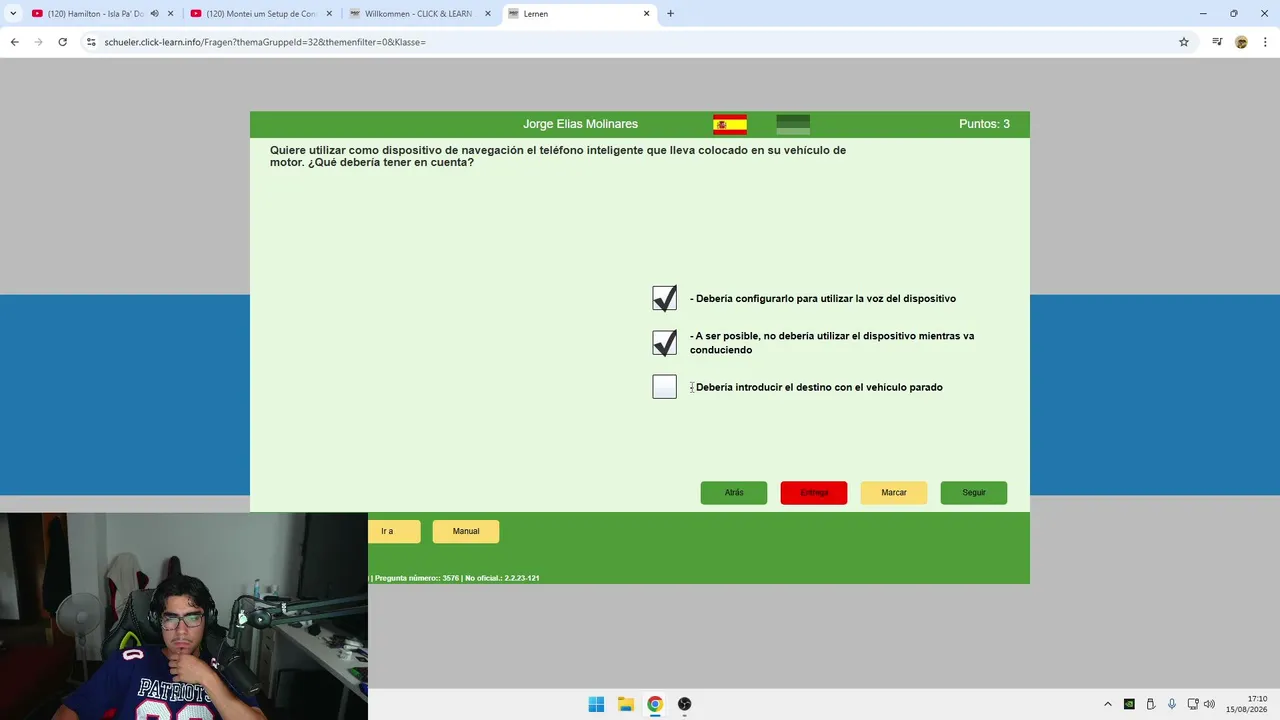Open a new browser tab
The height and width of the screenshot is (720, 1280).
click(670, 14)
